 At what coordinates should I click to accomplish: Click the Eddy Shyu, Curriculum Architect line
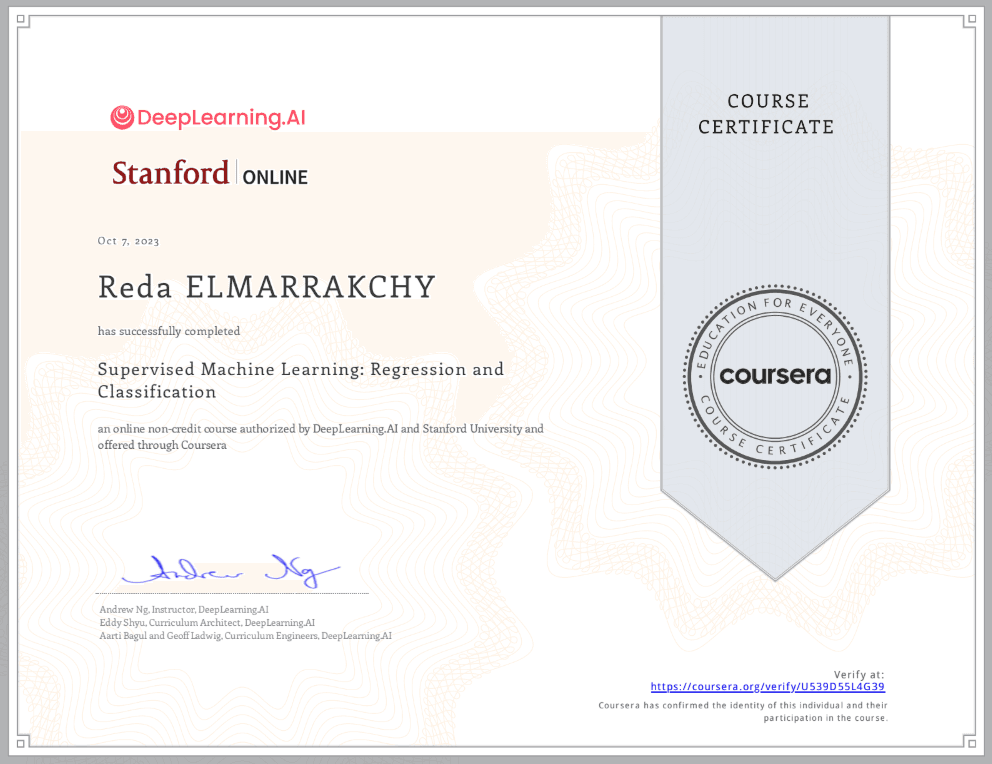[x=207, y=622]
